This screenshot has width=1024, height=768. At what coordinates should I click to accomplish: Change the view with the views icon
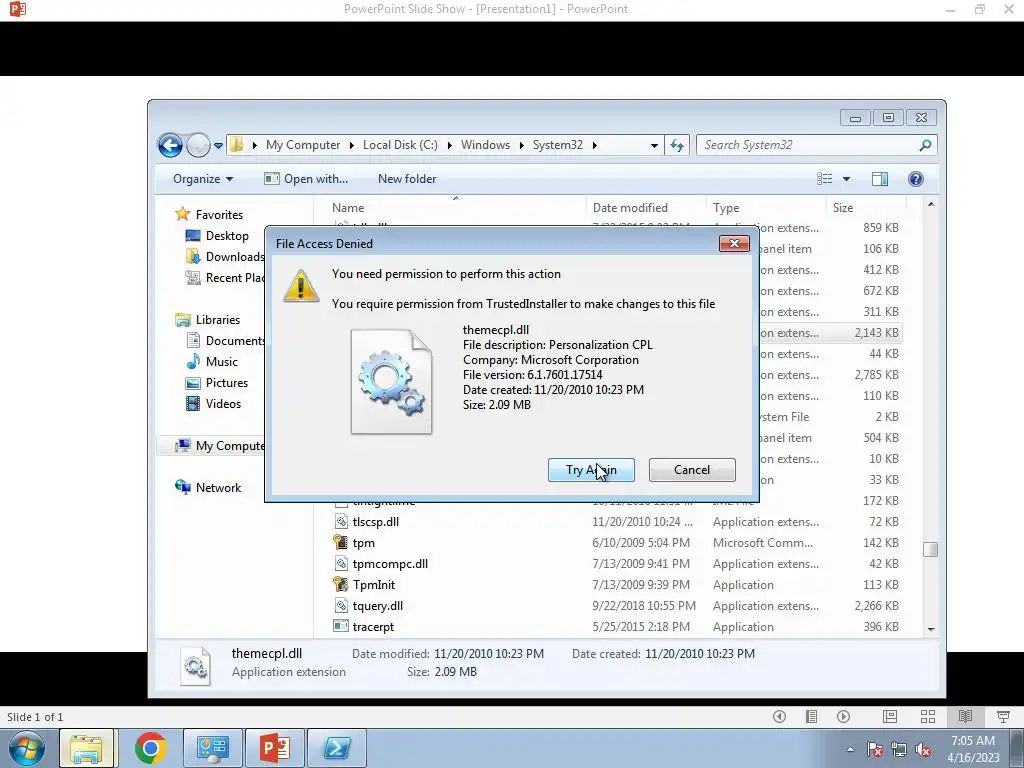[x=825, y=179]
